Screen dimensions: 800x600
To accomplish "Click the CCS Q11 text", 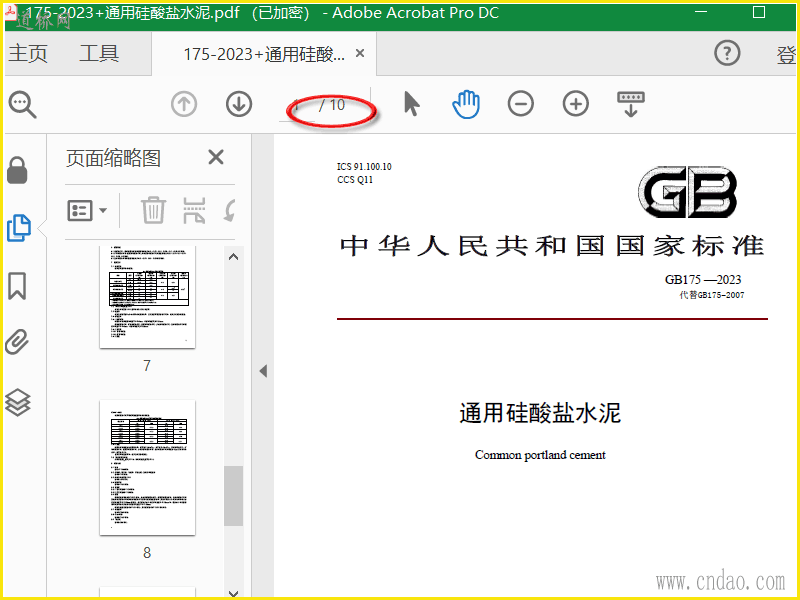I will tap(355, 180).
